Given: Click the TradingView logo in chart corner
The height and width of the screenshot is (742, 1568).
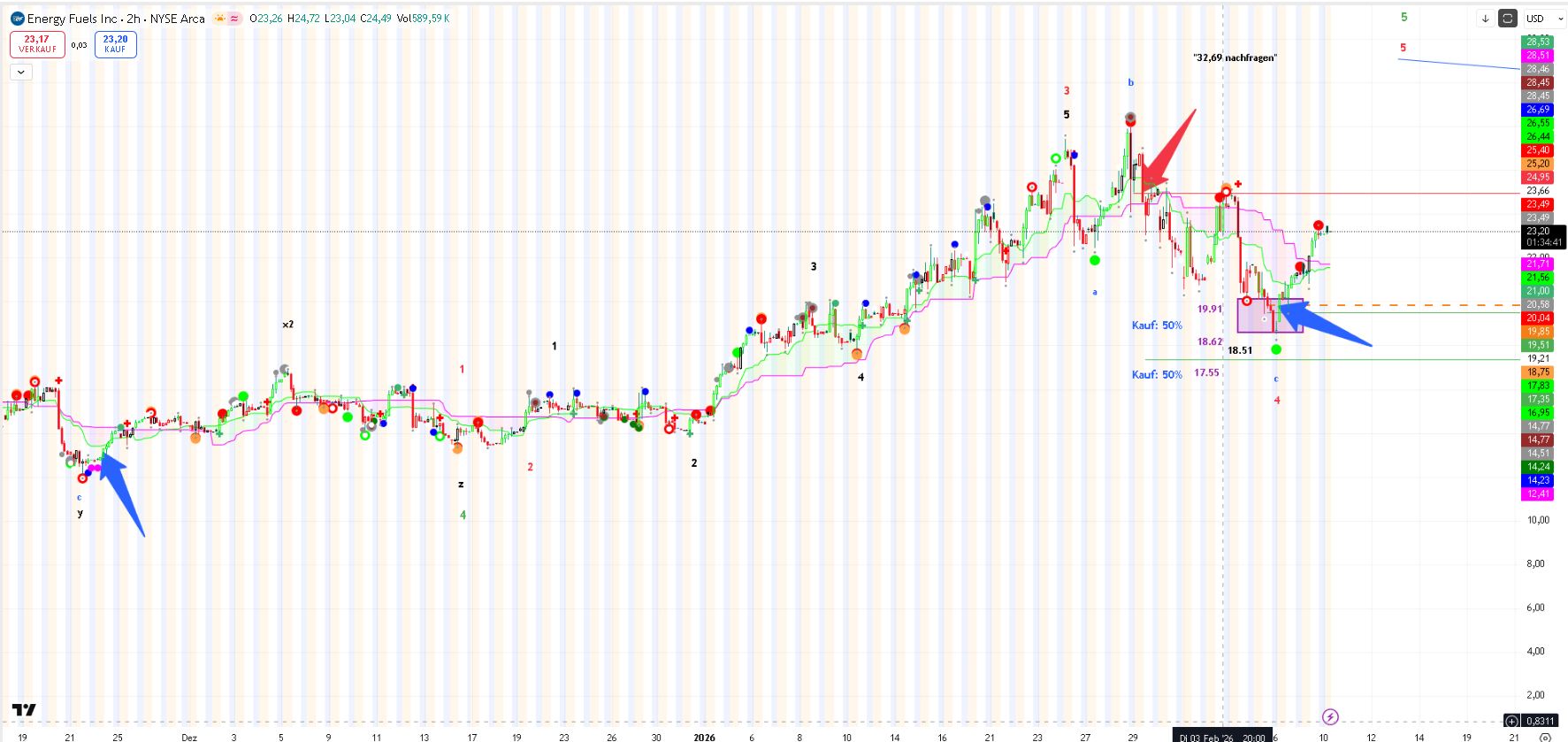Looking at the screenshot, I should pos(25,709).
